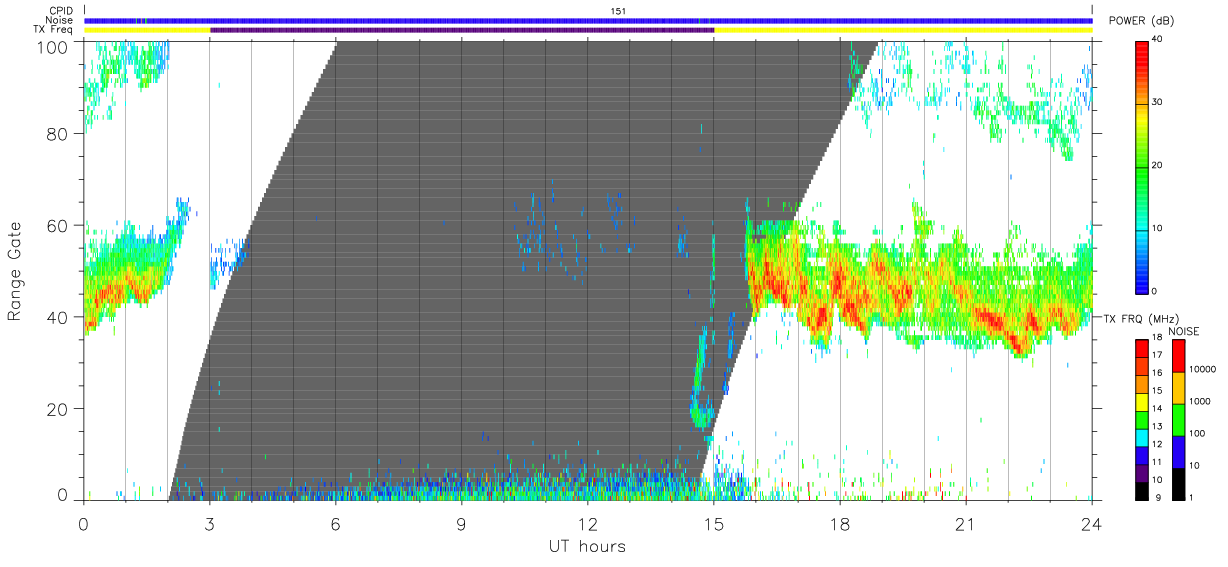Image resolution: width=1228 pixels, height=567 pixels.
Task: Click the green middle of the POWER color bar
Action: point(1142,170)
